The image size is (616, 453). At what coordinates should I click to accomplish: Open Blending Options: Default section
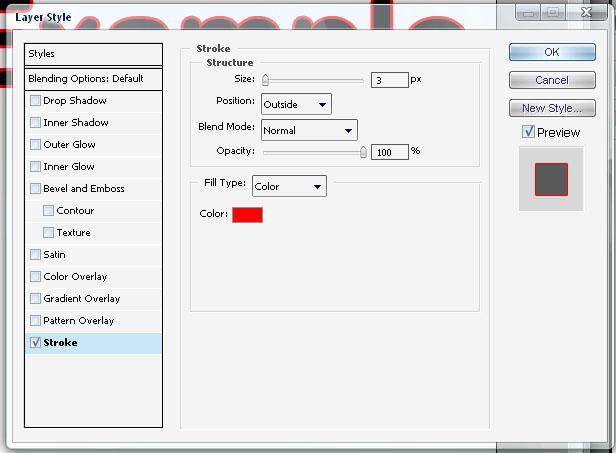tap(94, 79)
